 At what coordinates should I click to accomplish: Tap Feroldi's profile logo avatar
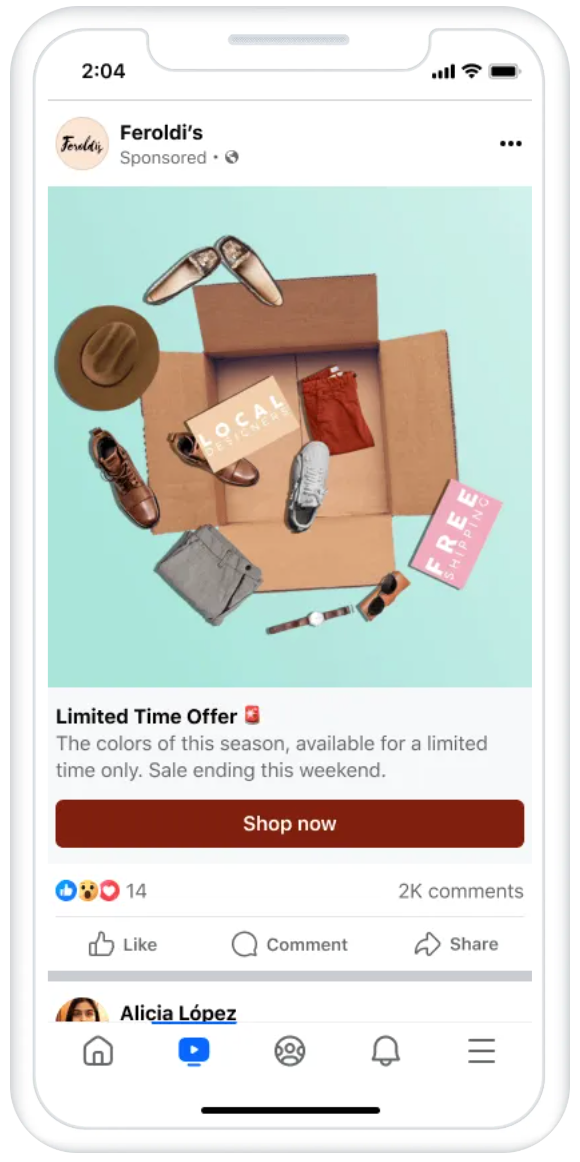coord(82,144)
